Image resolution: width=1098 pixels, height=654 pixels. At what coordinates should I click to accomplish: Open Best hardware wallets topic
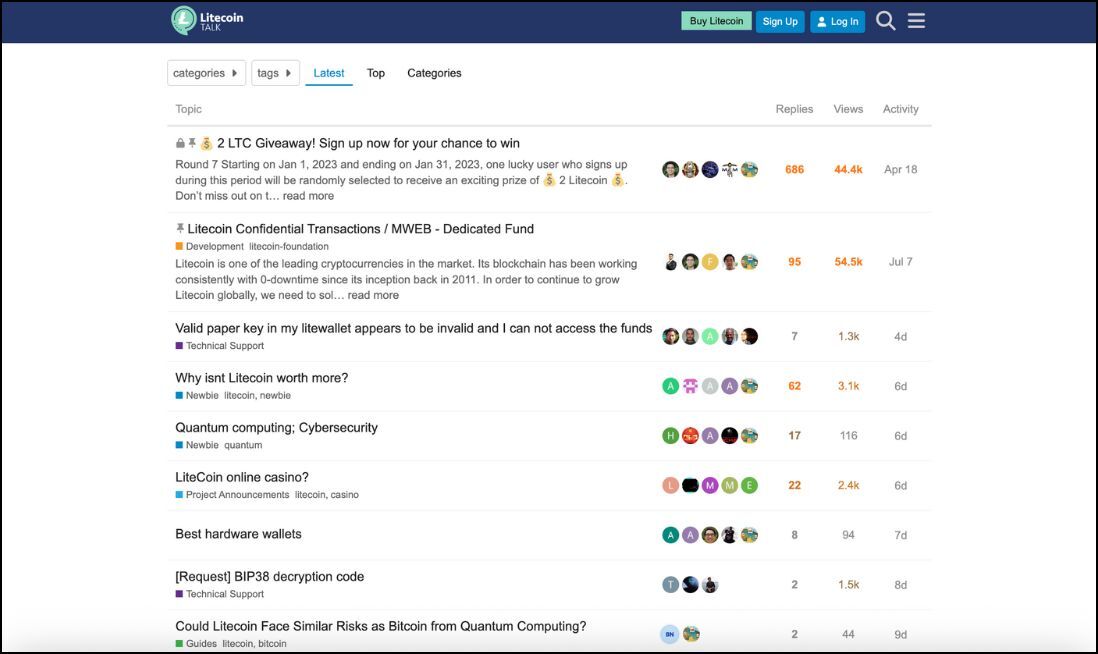238,534
